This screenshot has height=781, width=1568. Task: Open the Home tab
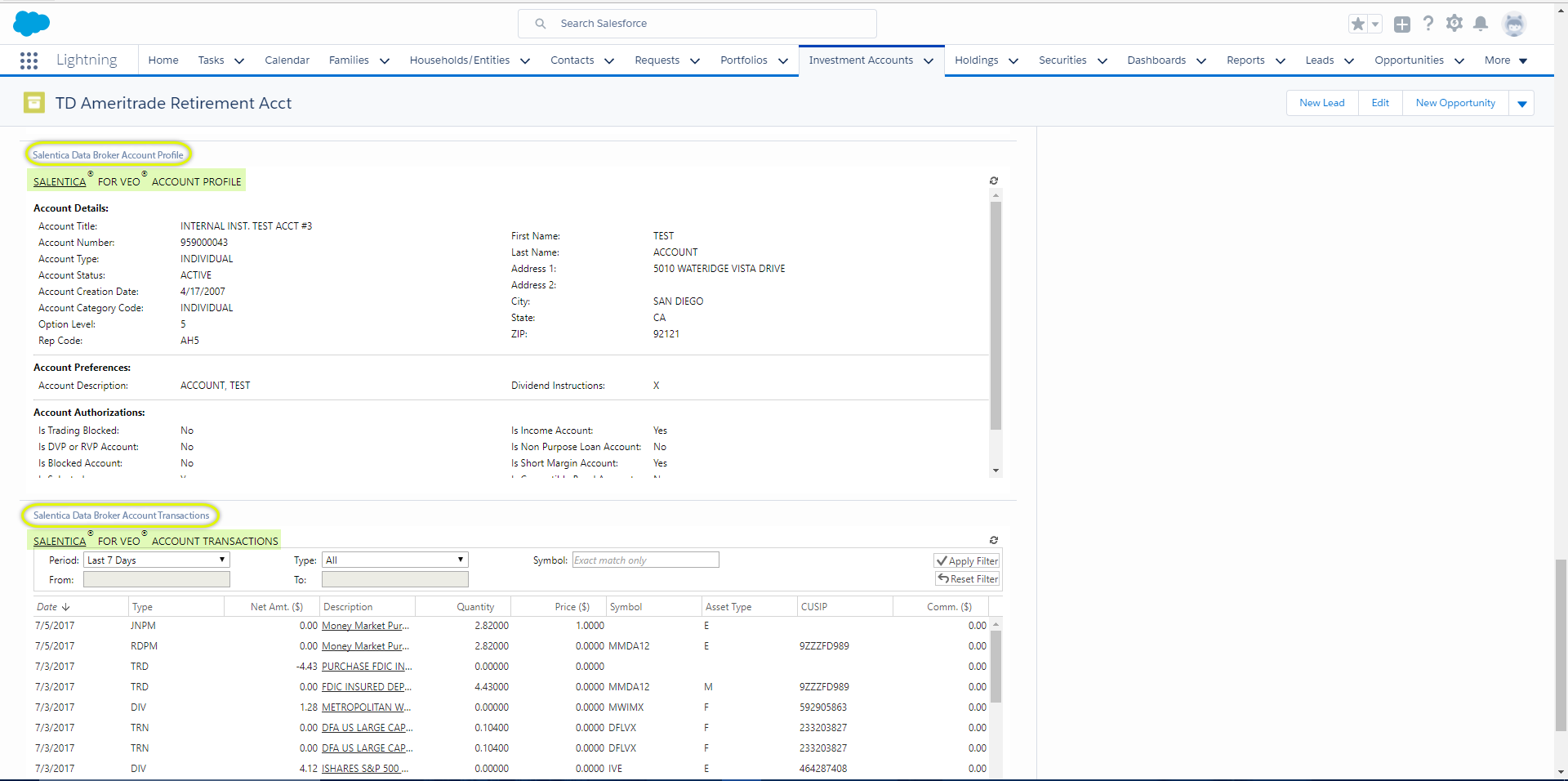pyautogui.click(x=163, y=60)
